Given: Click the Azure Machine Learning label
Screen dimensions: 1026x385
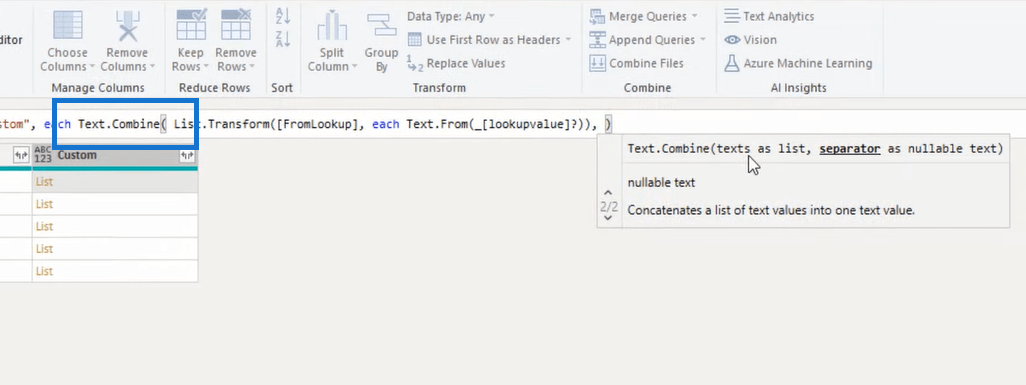Looking at the screenshot, I should click(807, 64).
